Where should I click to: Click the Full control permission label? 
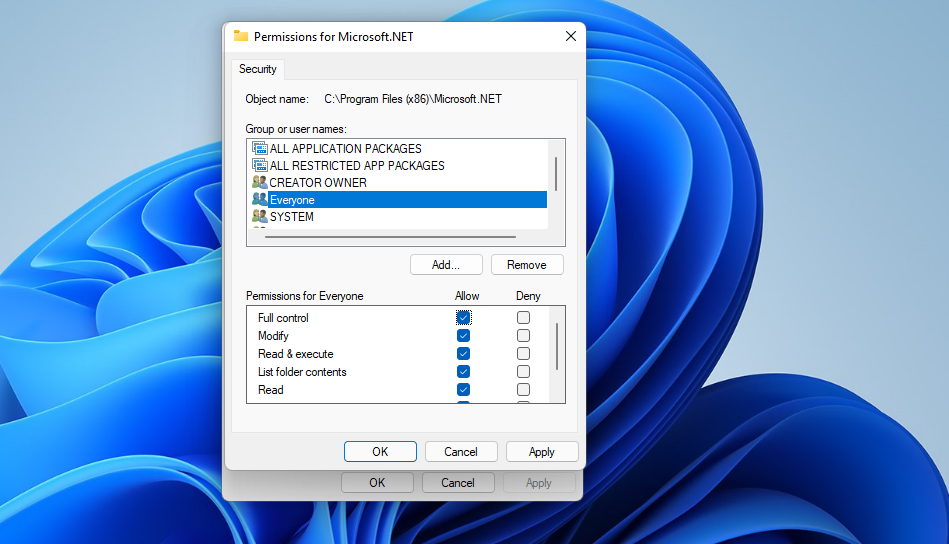[283, 318]
